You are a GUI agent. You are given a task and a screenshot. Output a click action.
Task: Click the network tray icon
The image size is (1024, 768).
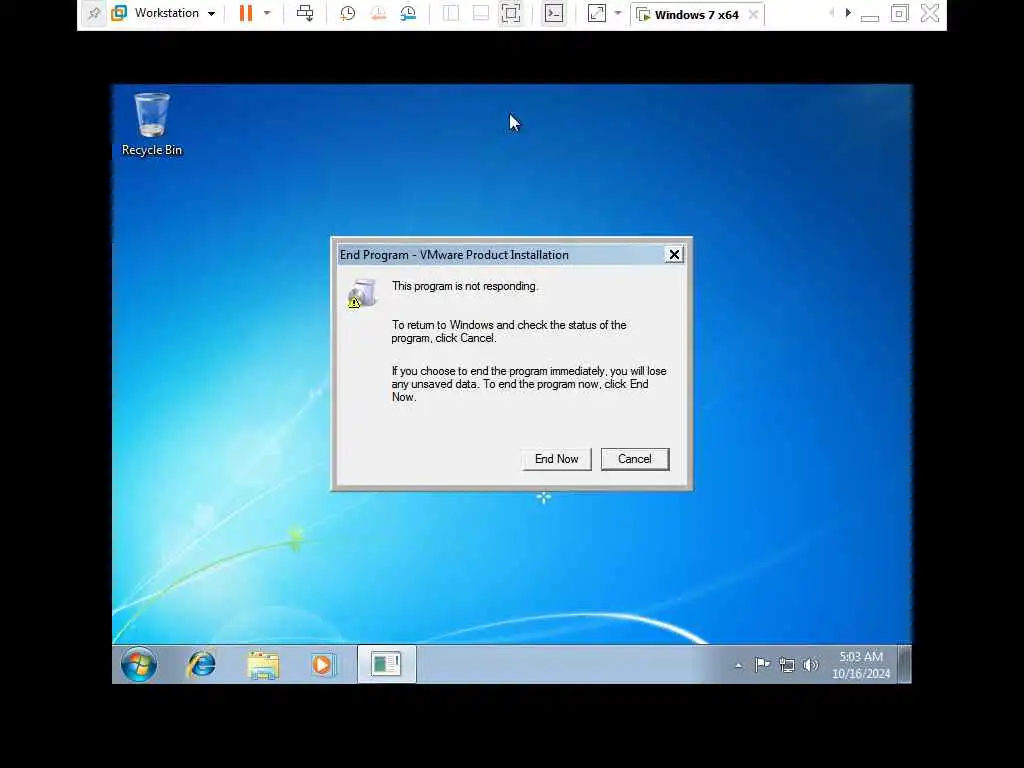pyautogui.click(x=787, y=665)
